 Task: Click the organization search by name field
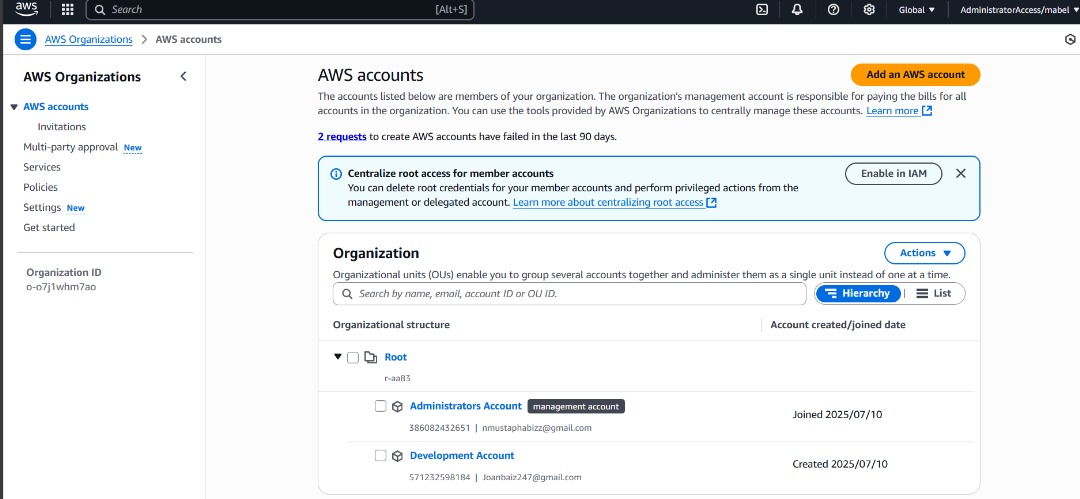(x=570, y=294)
